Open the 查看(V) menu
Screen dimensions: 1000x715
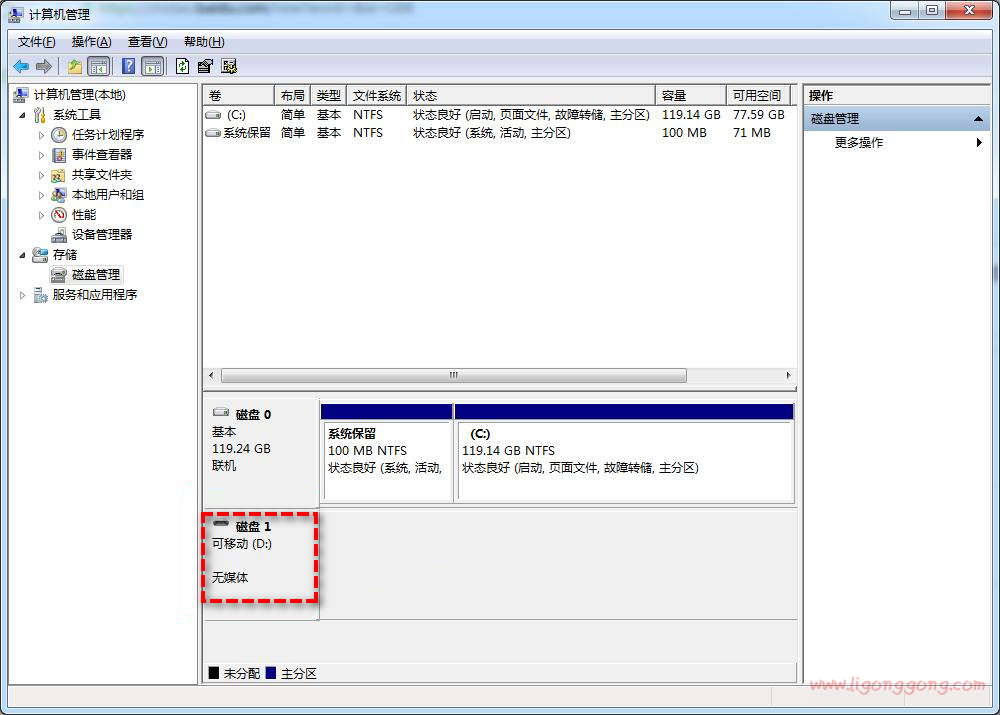147,42
